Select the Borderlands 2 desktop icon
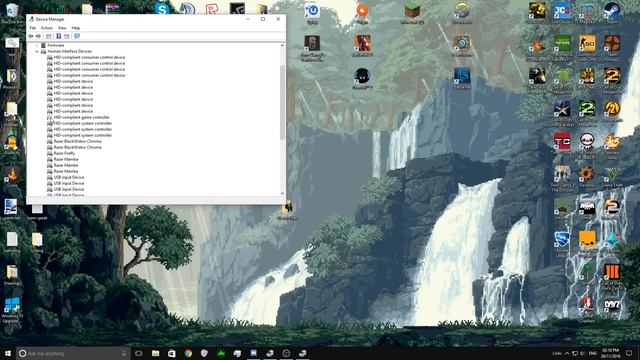640x360 pixels. tap(612, 110)
